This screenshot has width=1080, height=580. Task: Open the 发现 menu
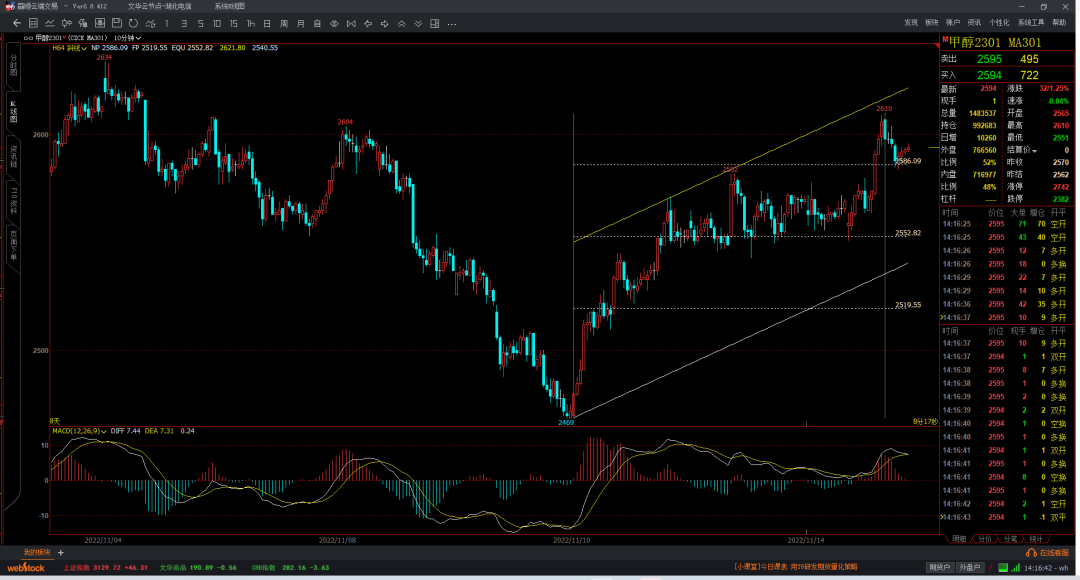[x=911, y=23]
